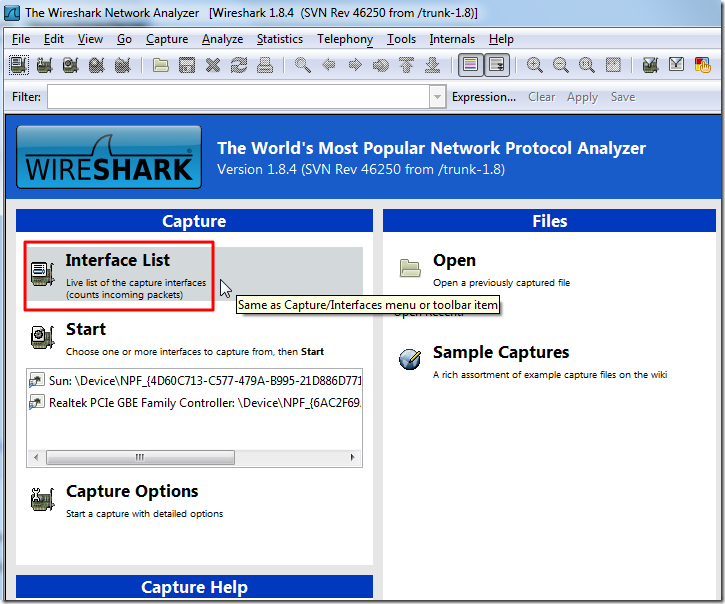Screen dimensions: 725x604
Task: Find a packet with magnifier icon
Action: (x=303, y=65)
